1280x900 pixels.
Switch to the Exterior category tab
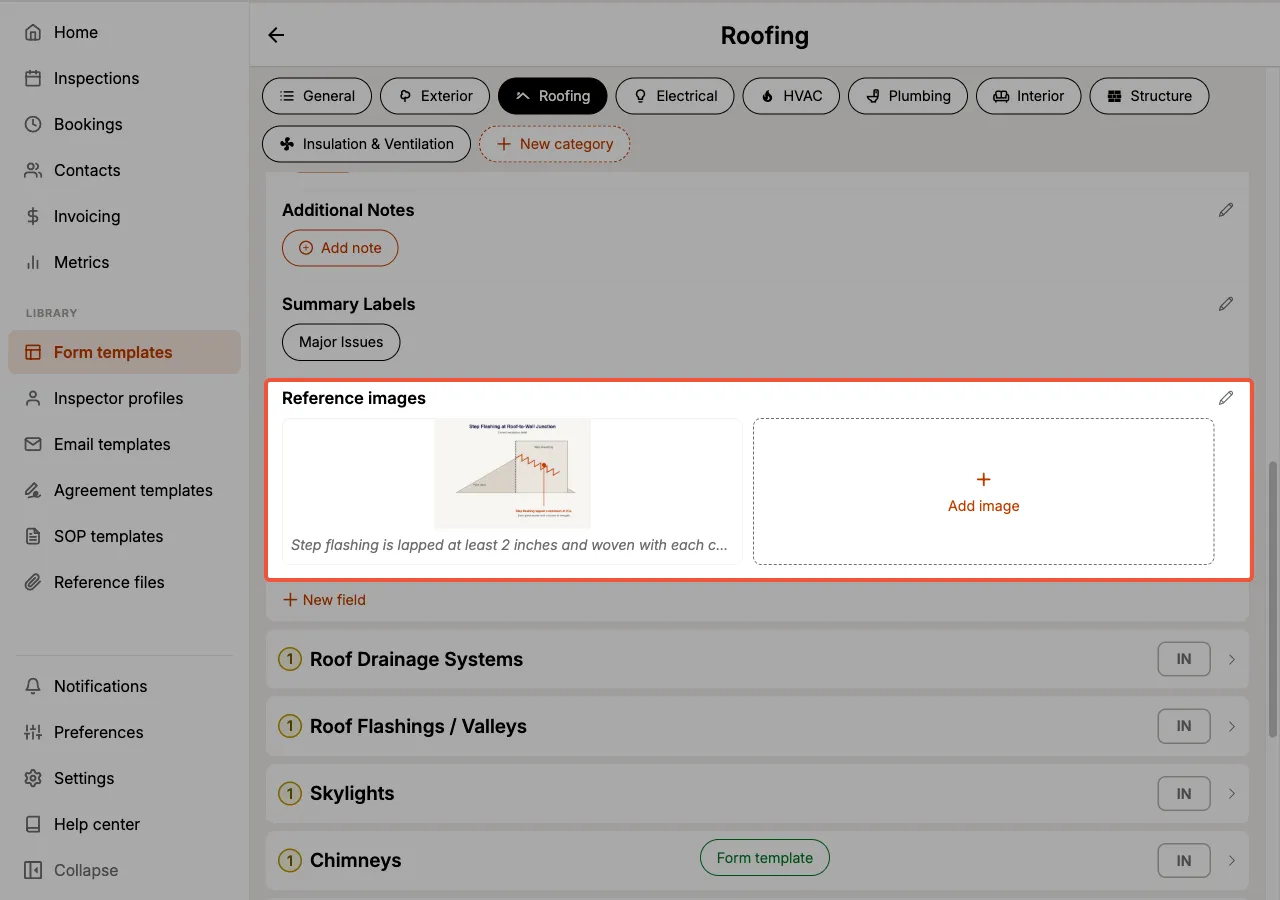[435, 96]
